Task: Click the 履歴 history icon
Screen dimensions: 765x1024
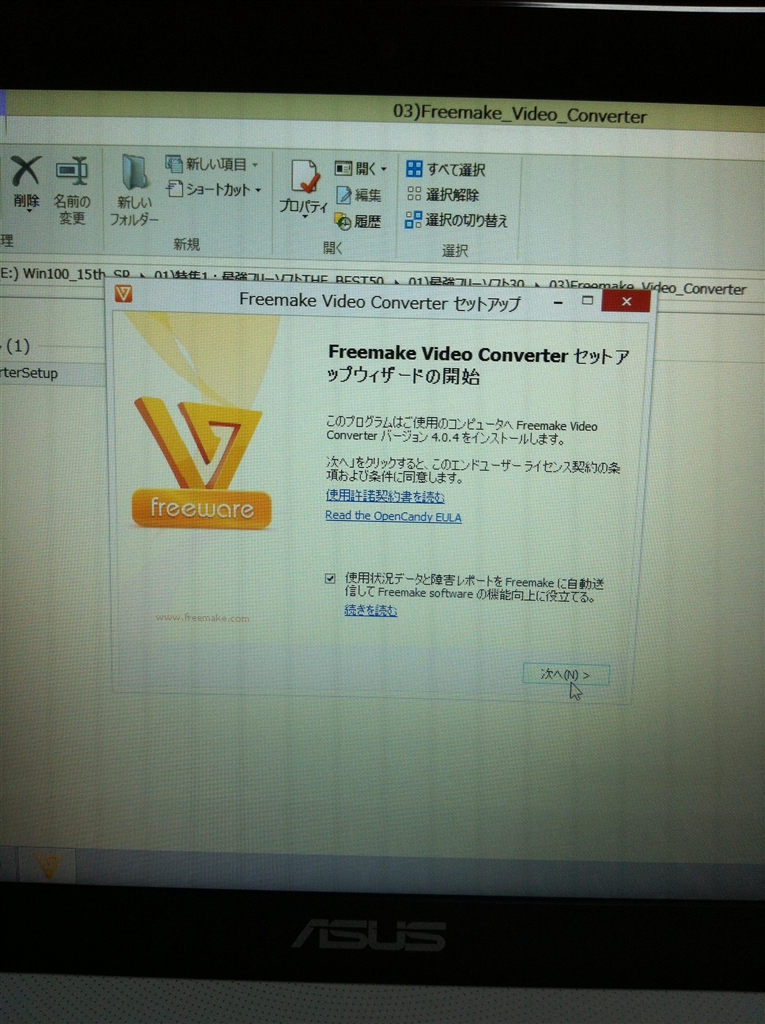Action: pyautogui.click(x=344, y=221)
